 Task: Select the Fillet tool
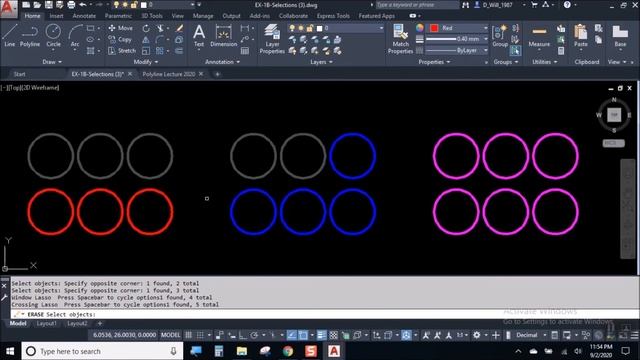[160, 40]
